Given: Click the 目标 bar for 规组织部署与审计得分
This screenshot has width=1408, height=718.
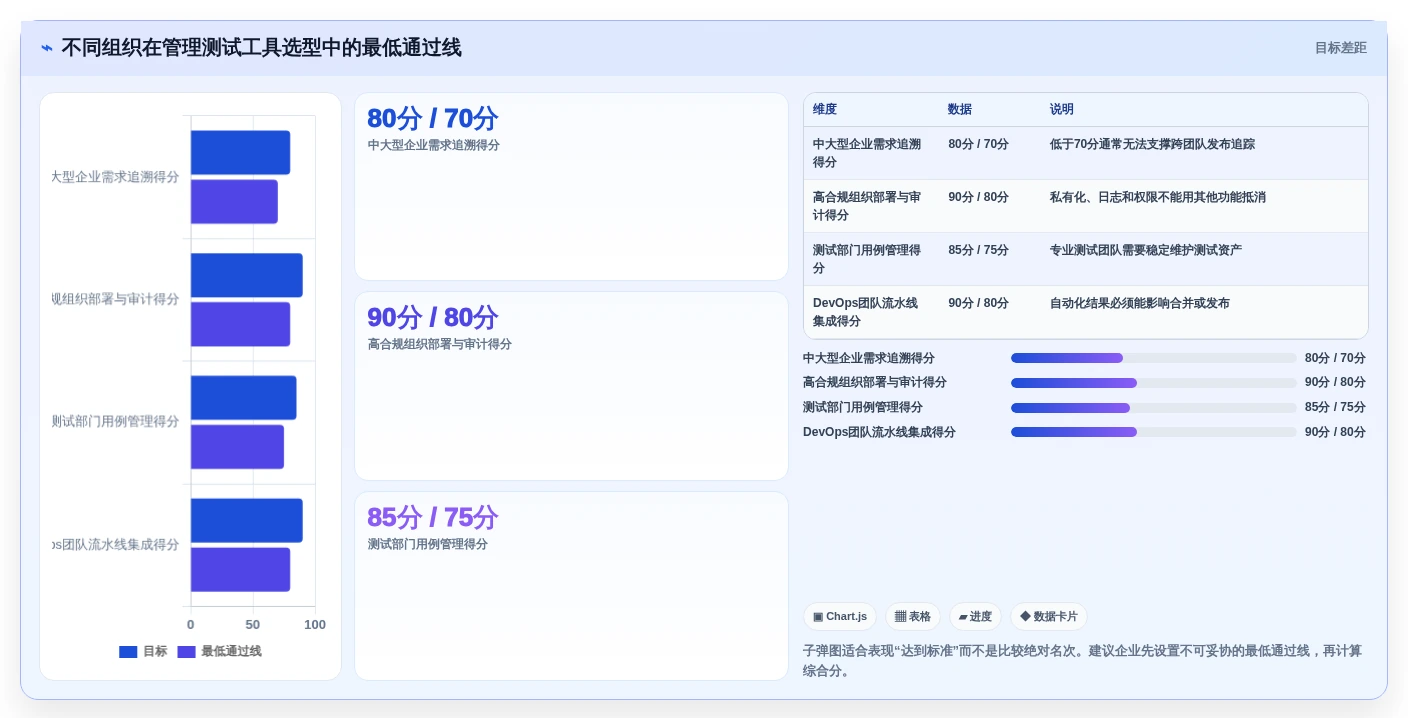Looking at the screenshot, I should [246, 275].
